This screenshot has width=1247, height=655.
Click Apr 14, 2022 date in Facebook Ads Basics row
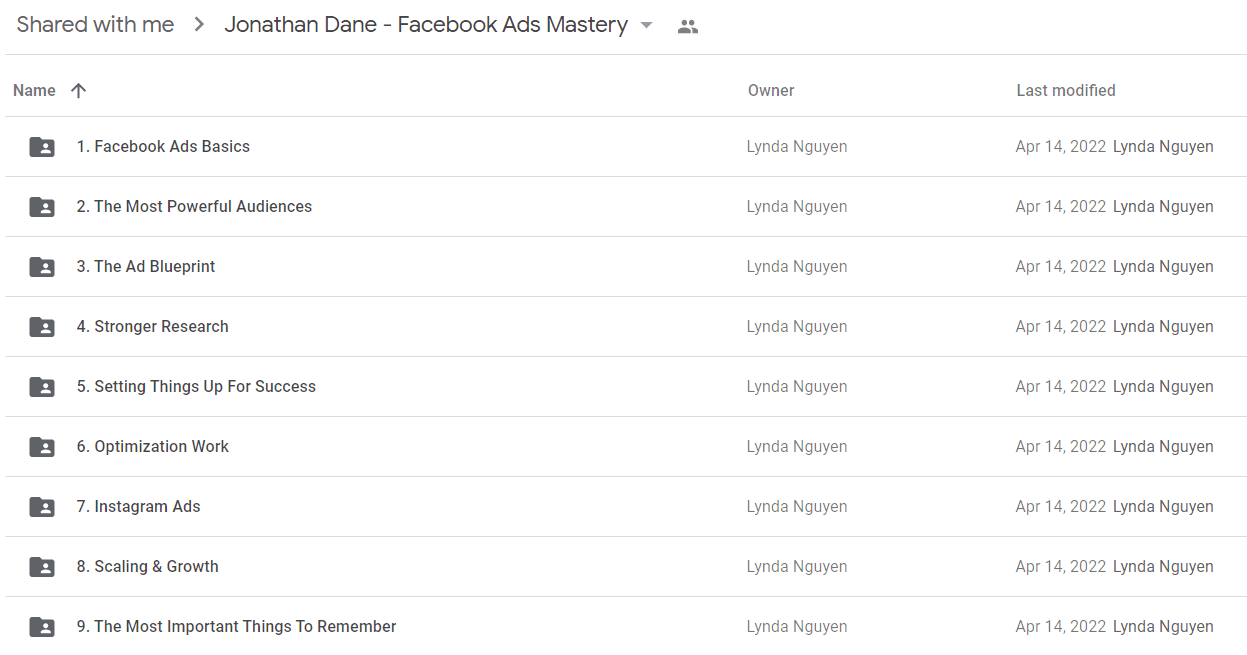click(1061, 146)
